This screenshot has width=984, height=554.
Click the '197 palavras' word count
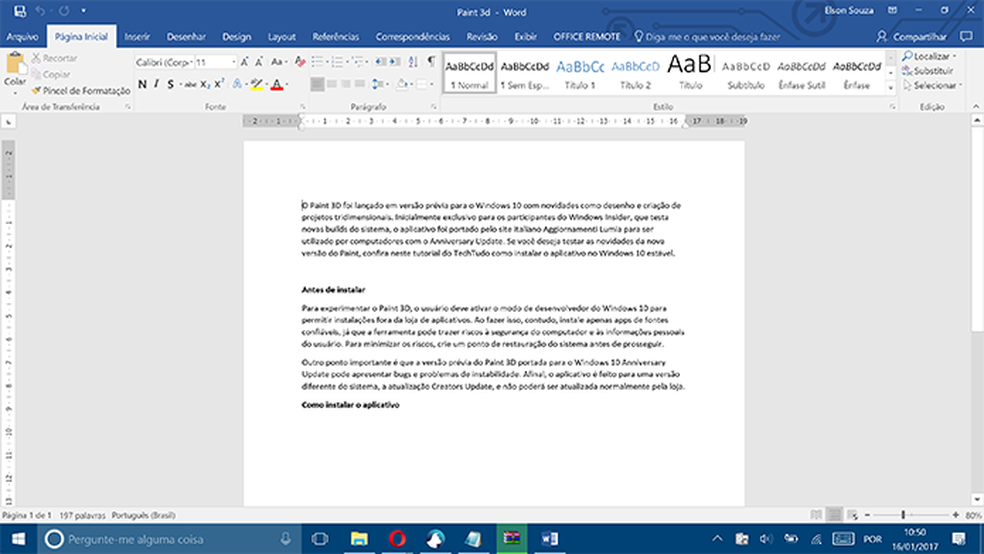click(x=82, y=515)
